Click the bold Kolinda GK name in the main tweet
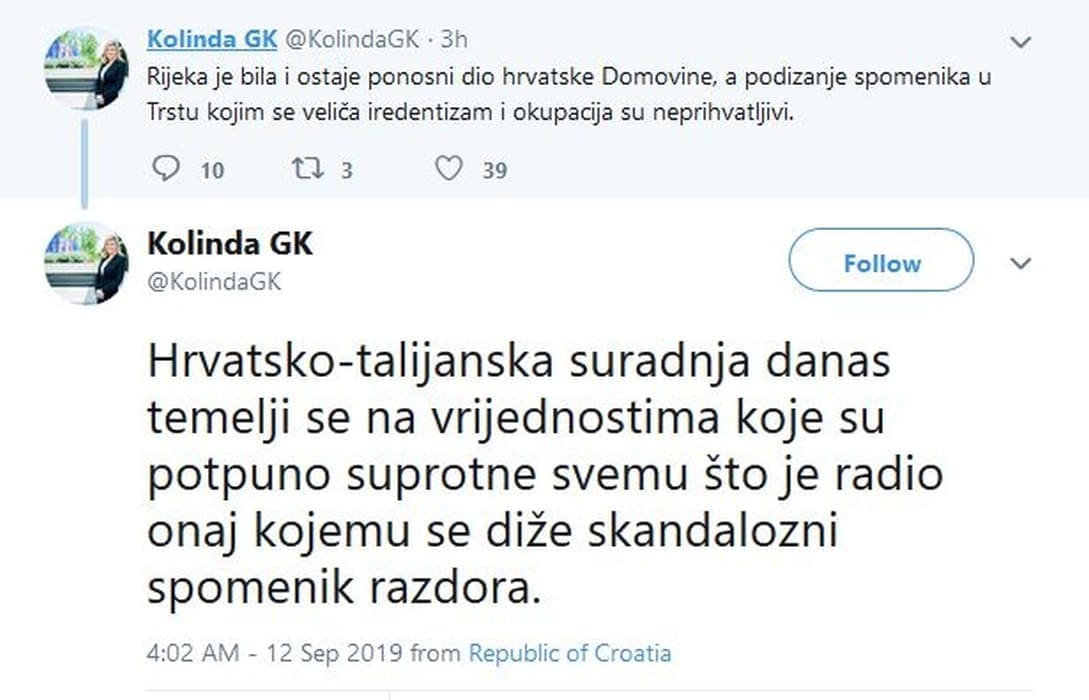The image size is (1089, 700). pyautogui.click(x=230, y=243)
